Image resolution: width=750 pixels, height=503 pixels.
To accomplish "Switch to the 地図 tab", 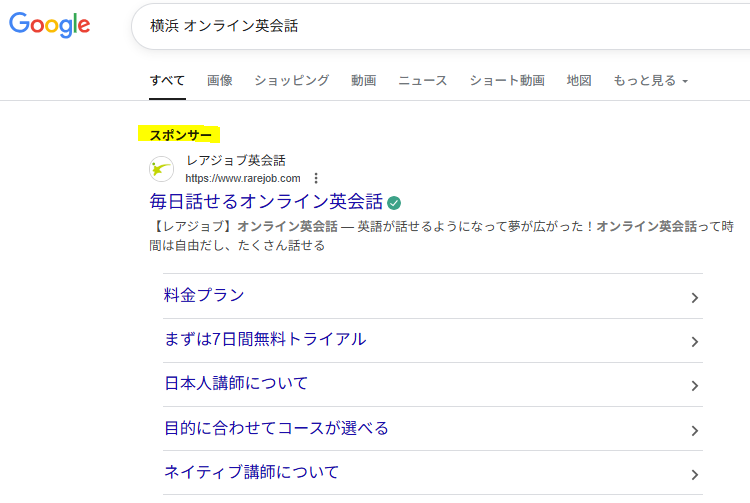I will (x=579, y=81).
